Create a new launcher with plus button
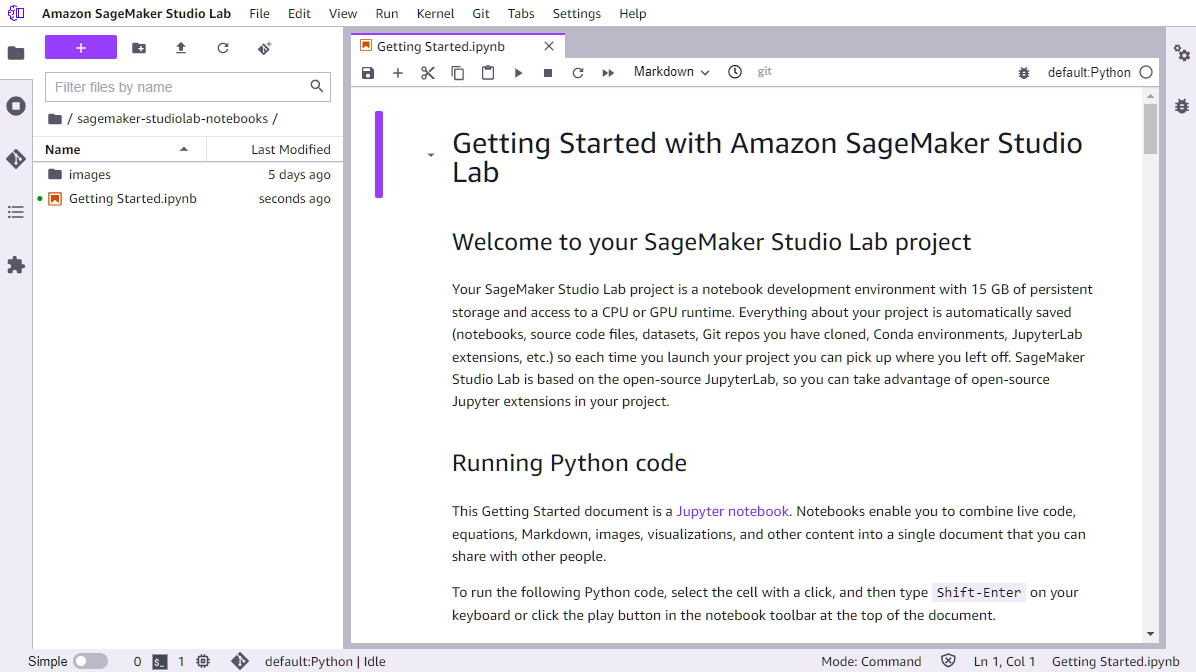 (80, 47)
